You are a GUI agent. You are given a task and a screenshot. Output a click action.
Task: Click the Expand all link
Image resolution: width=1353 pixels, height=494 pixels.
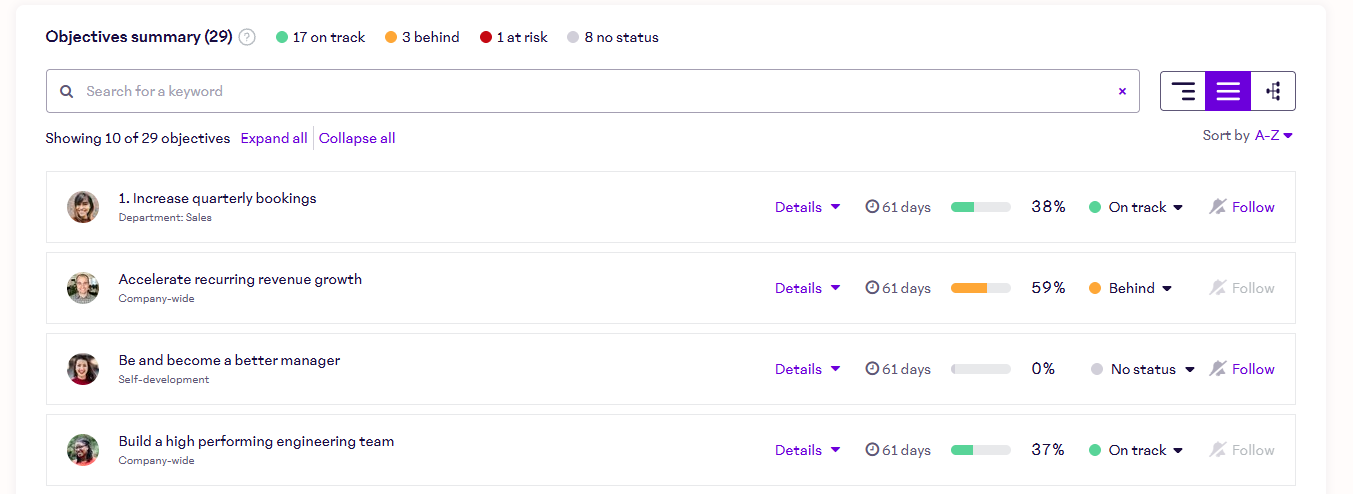274,138
